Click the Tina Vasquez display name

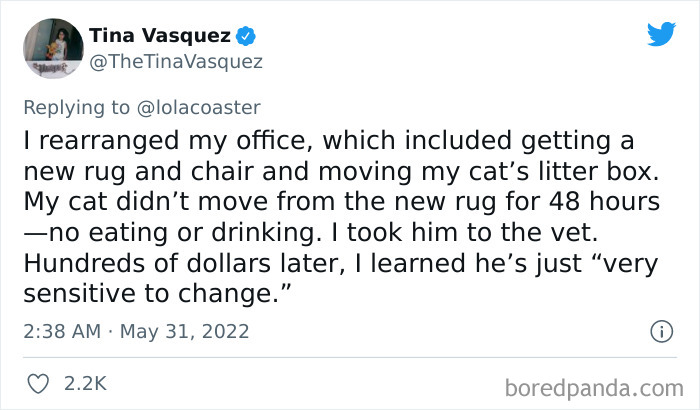click(x=160, y=37)
